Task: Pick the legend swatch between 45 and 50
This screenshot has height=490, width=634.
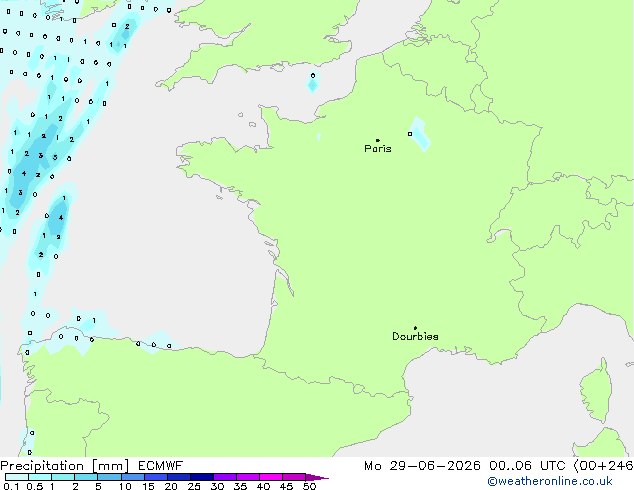Action: pyautogui.click(x=294, y=477)
